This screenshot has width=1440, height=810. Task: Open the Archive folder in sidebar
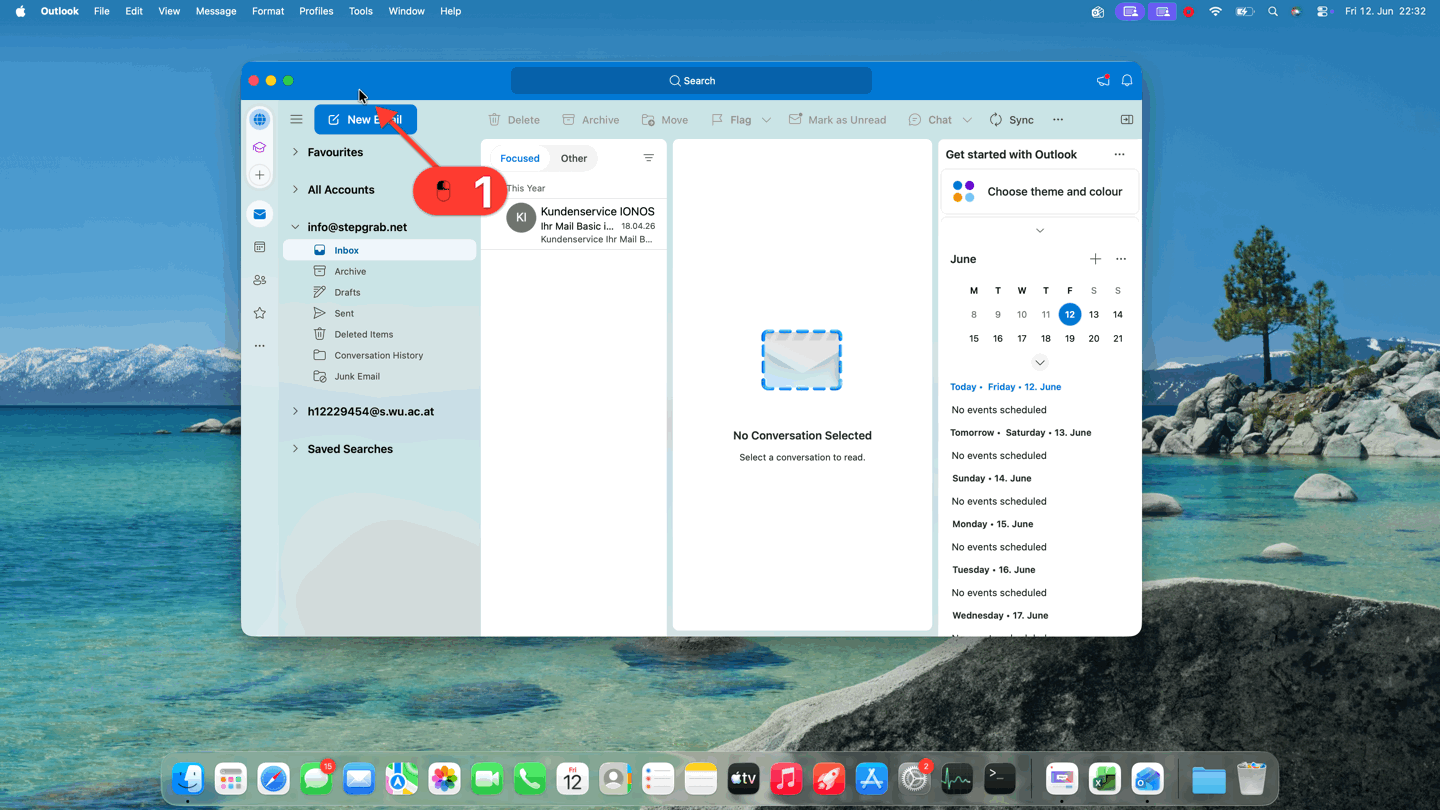pos(380,271)
